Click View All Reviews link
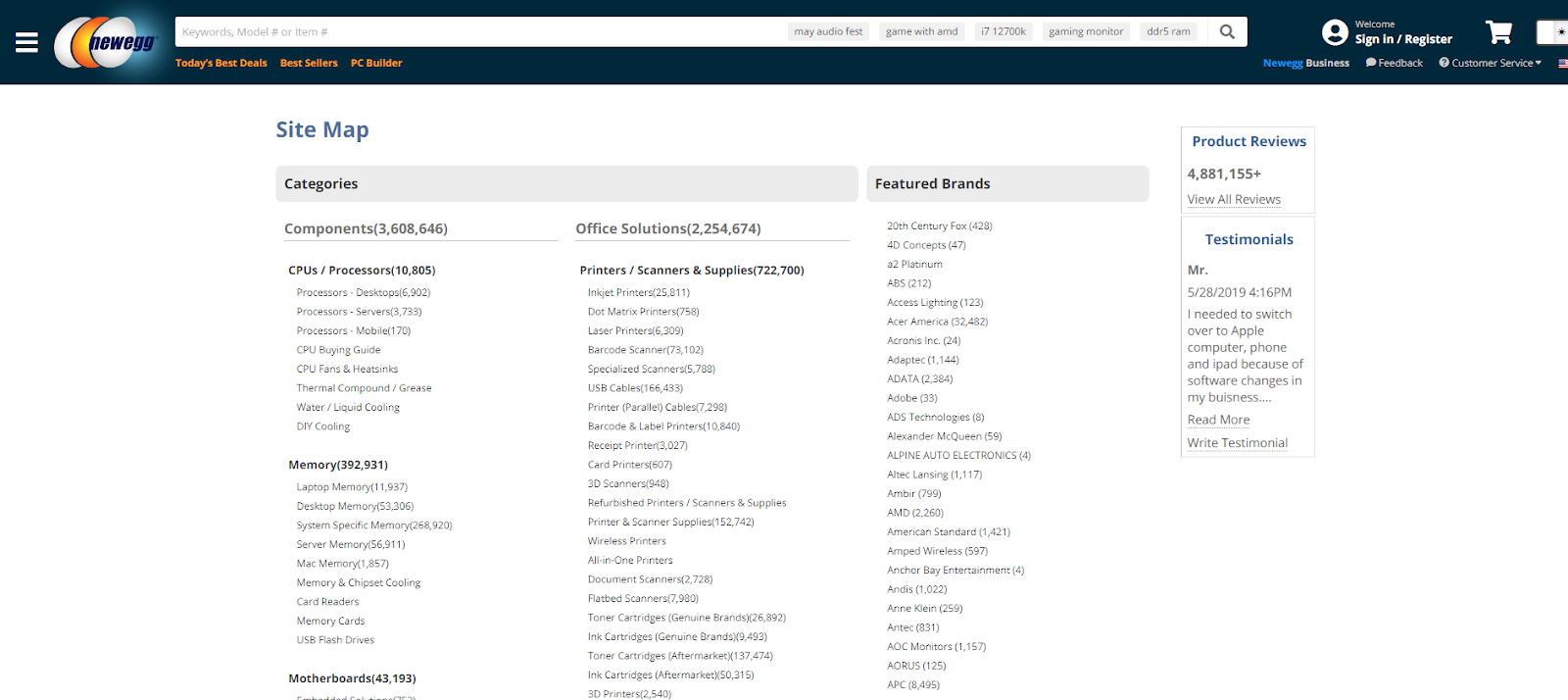The height and width of the screenshot is (700, 1568). tap(1234, 199)
